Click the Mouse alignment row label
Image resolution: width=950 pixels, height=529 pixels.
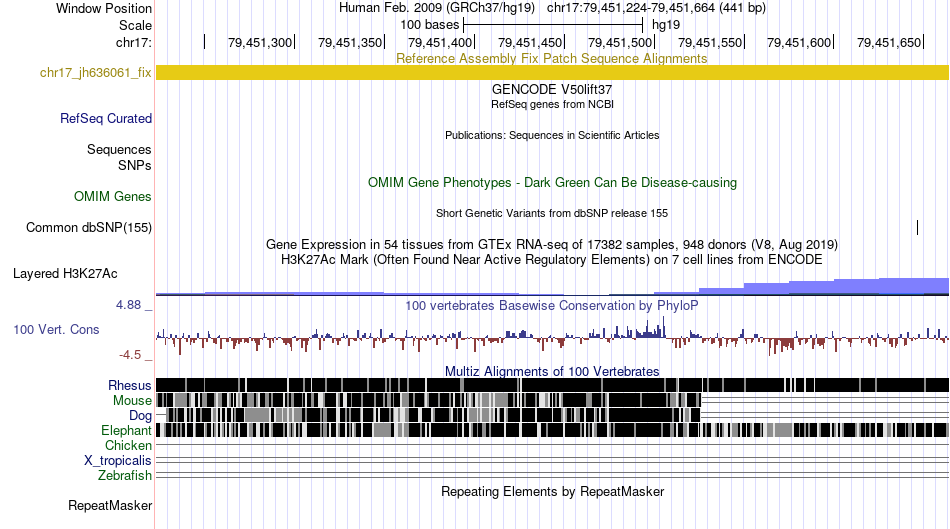(132, 401)
